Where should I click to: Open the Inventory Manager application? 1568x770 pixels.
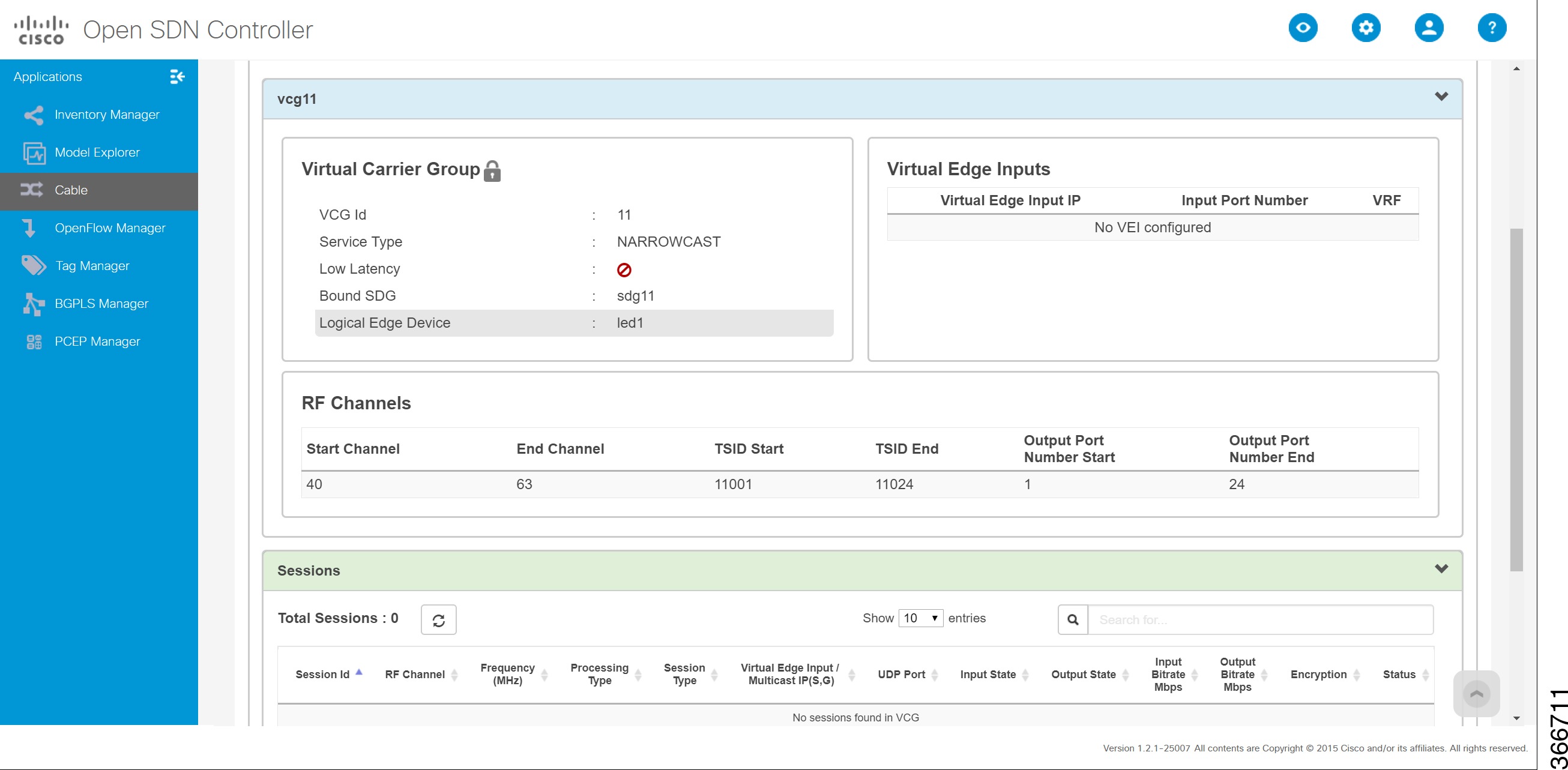106,115
